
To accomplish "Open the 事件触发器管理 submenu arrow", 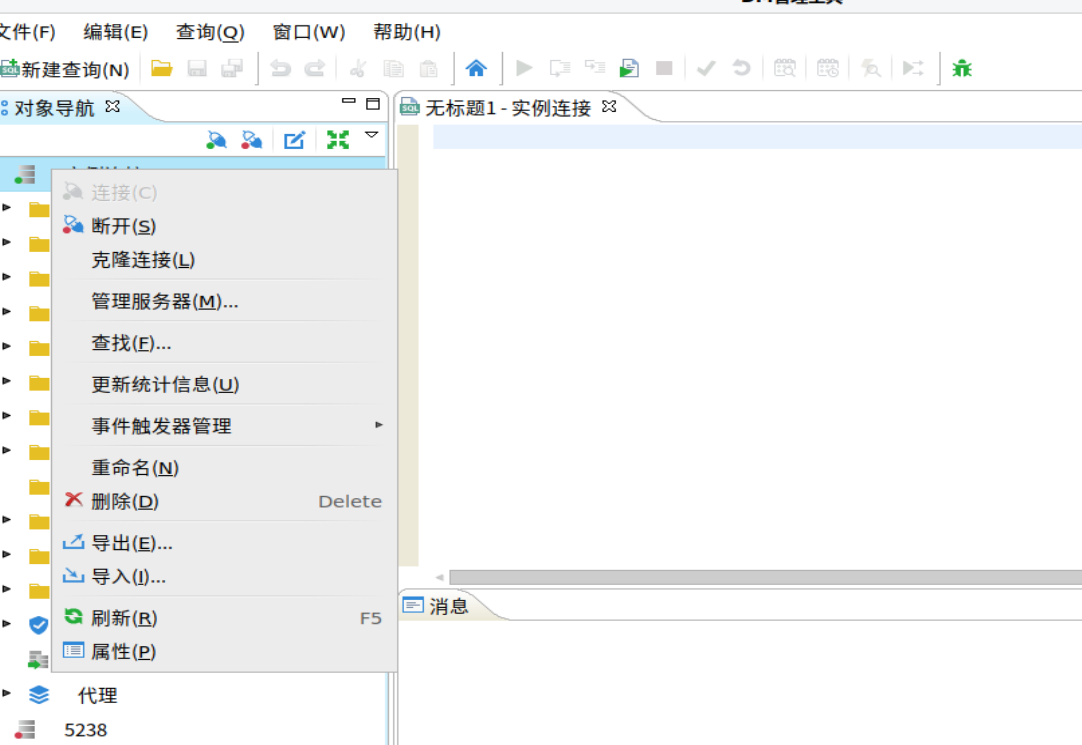I will (x=379, y=424).
